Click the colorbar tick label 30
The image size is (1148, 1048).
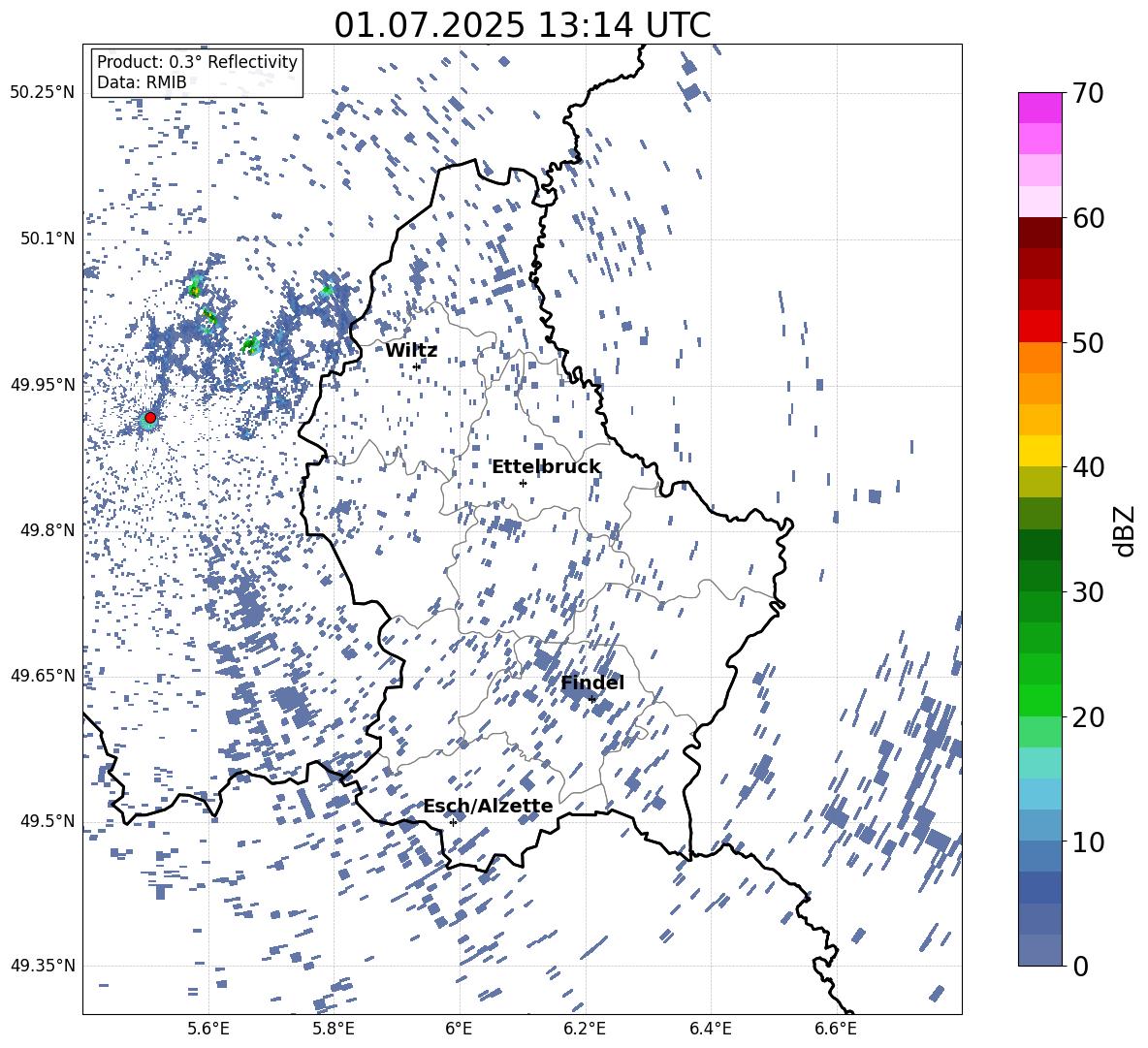pyautogui.click(x=1088, y=592)
